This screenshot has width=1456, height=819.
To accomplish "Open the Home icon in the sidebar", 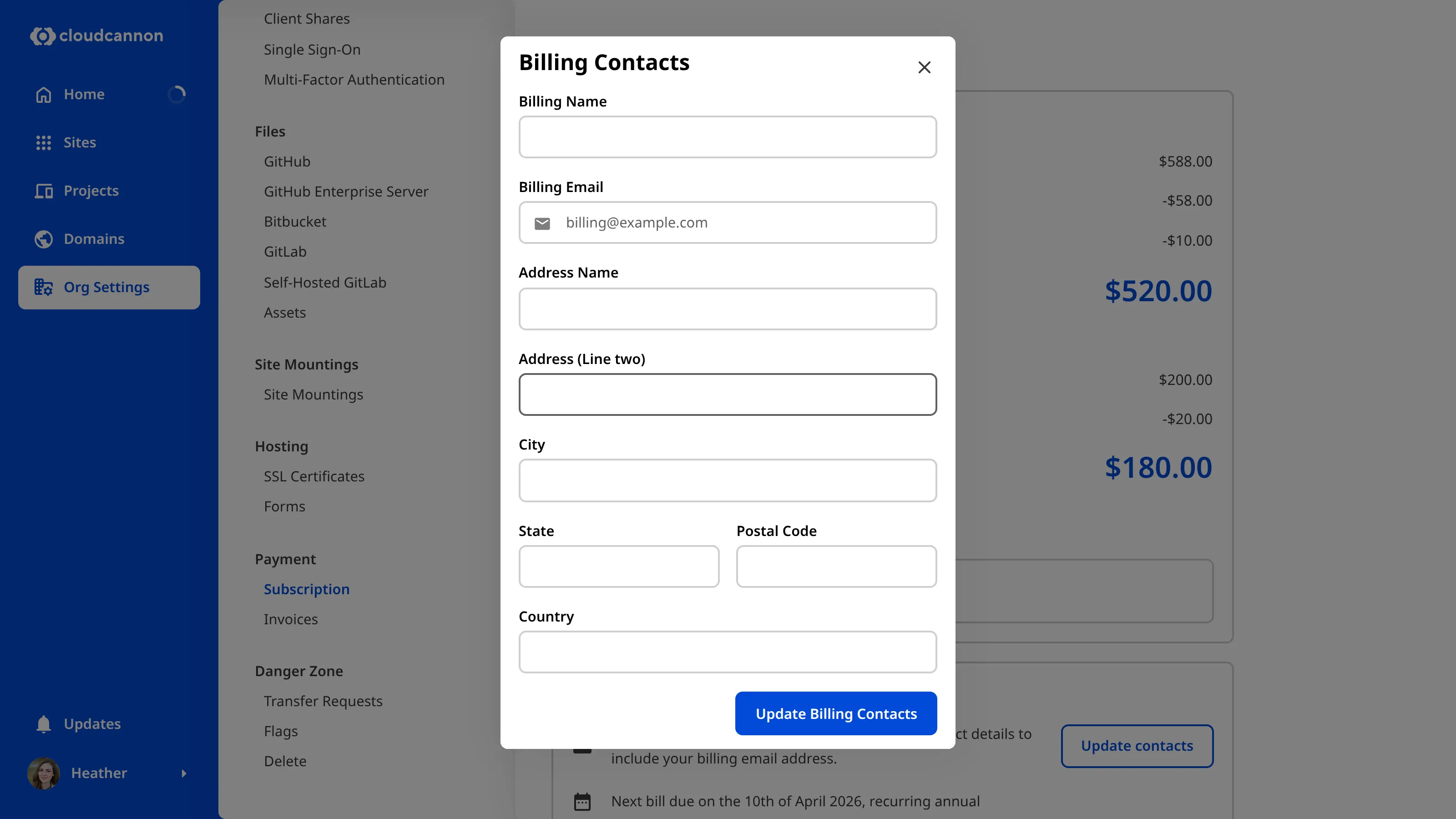I will click(43, 94).
